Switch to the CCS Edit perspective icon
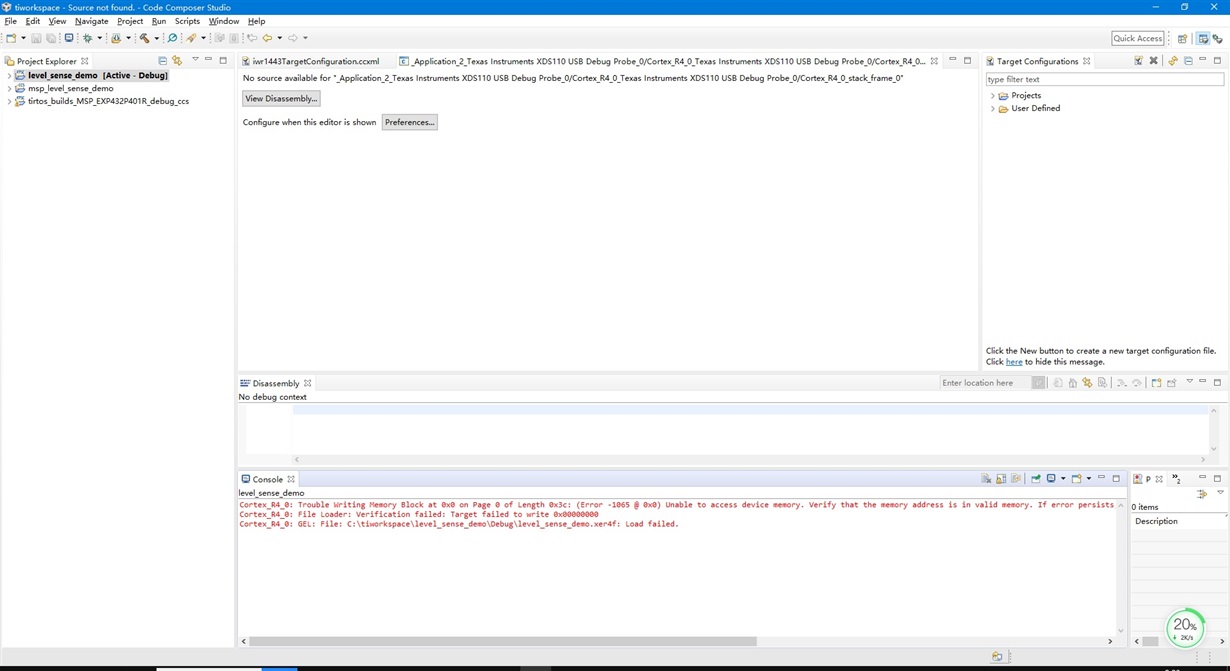 pyautogui.click(x=1203, y=38)
